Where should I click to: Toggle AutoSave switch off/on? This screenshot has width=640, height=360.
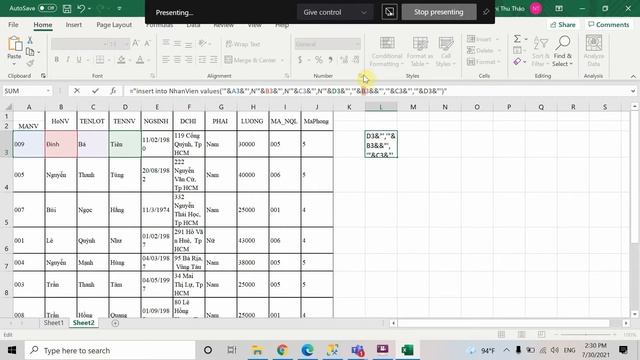47,8
